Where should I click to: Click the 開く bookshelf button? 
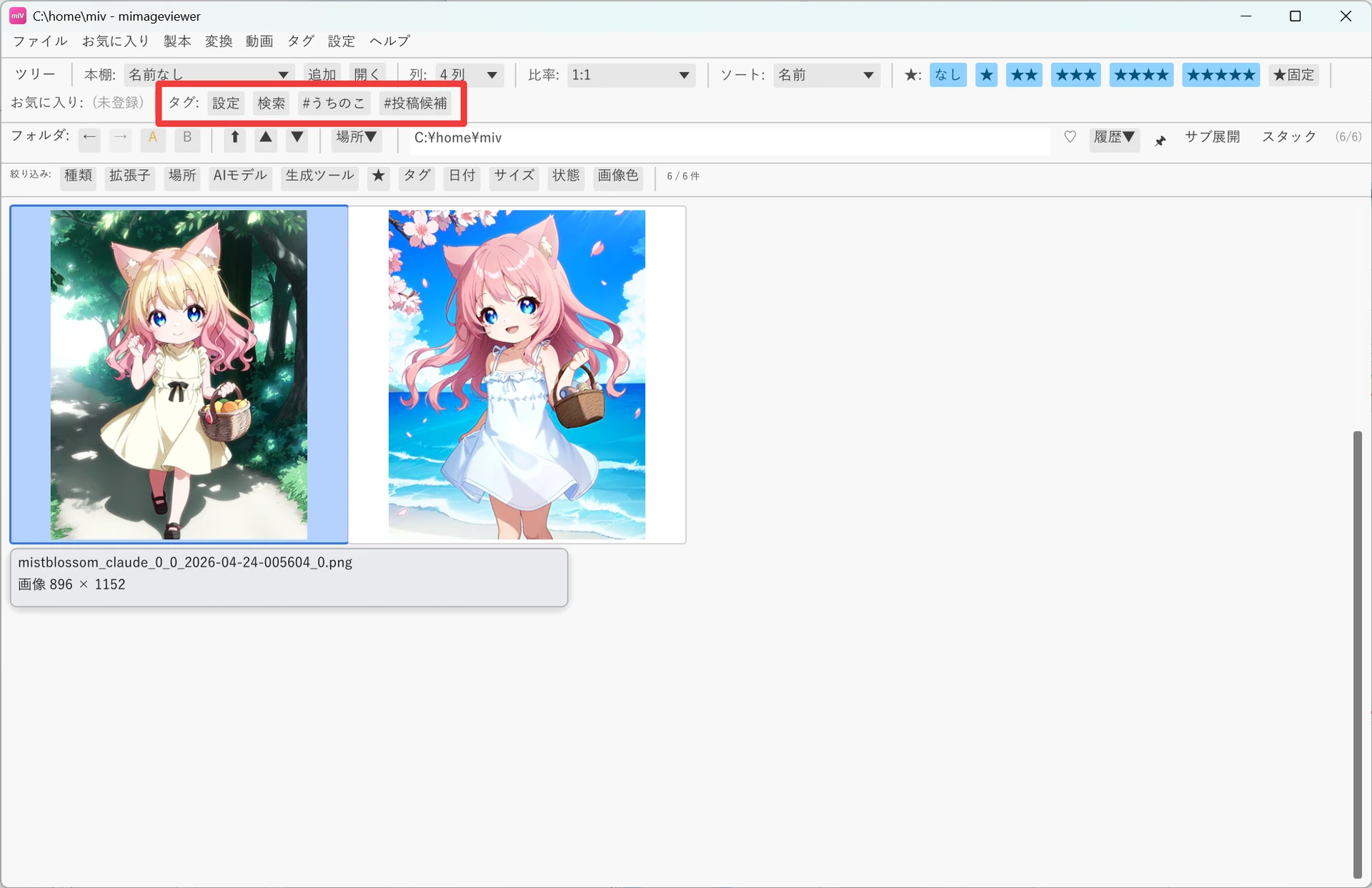pyautogui.click(x=367, y=74)
